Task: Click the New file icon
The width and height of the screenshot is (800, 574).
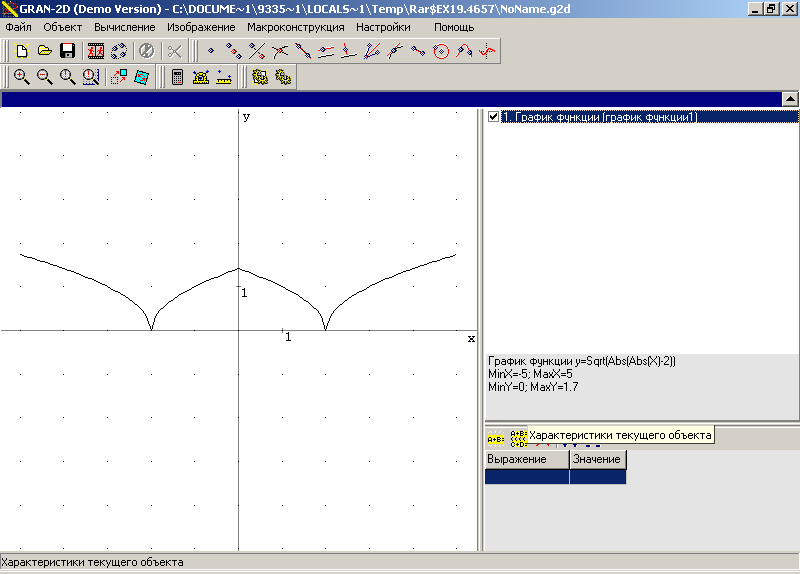Action: [21, 51]
